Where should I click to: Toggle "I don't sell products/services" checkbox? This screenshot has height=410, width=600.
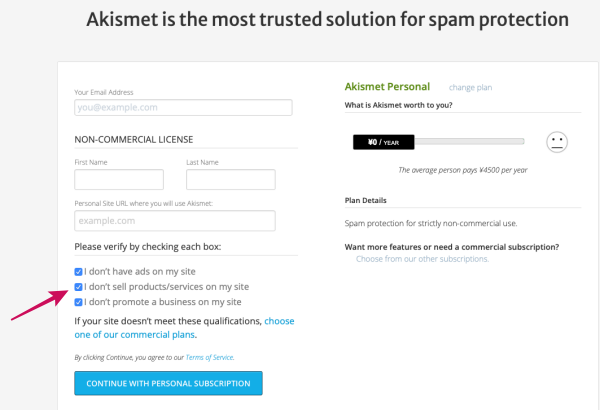79,286
